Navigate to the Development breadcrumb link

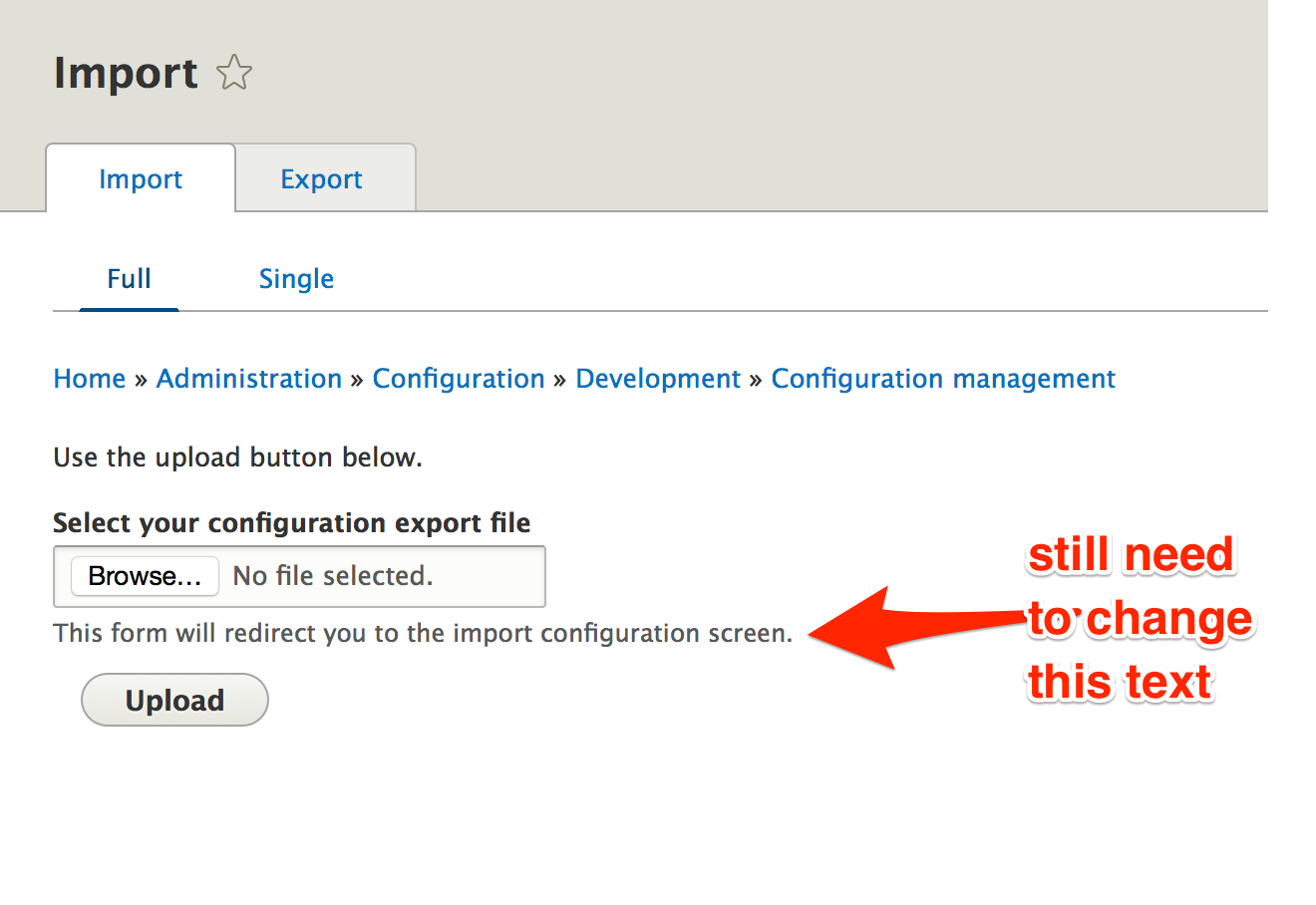658,379
